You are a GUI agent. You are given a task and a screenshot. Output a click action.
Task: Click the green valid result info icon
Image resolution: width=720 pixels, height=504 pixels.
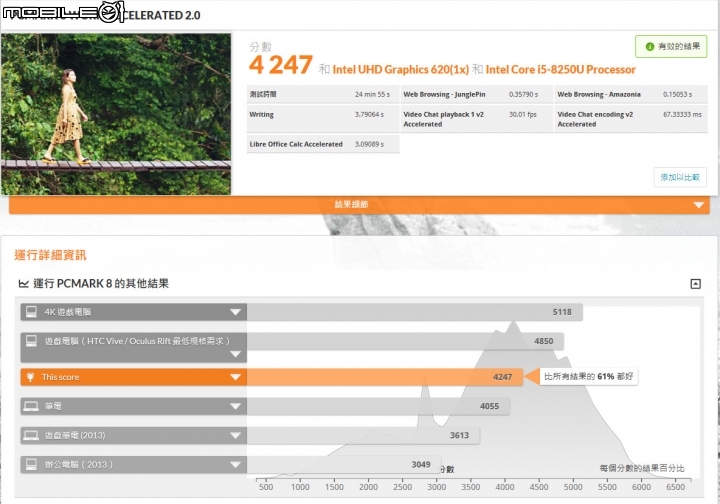[x=649, y=46]
